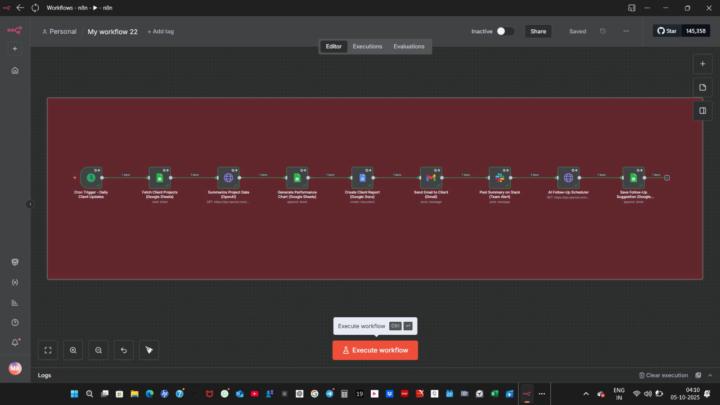Image resolution: width=720 pixels, height=405 pixels.
Task: Fit the workflow to view
Action: point(48,350)
